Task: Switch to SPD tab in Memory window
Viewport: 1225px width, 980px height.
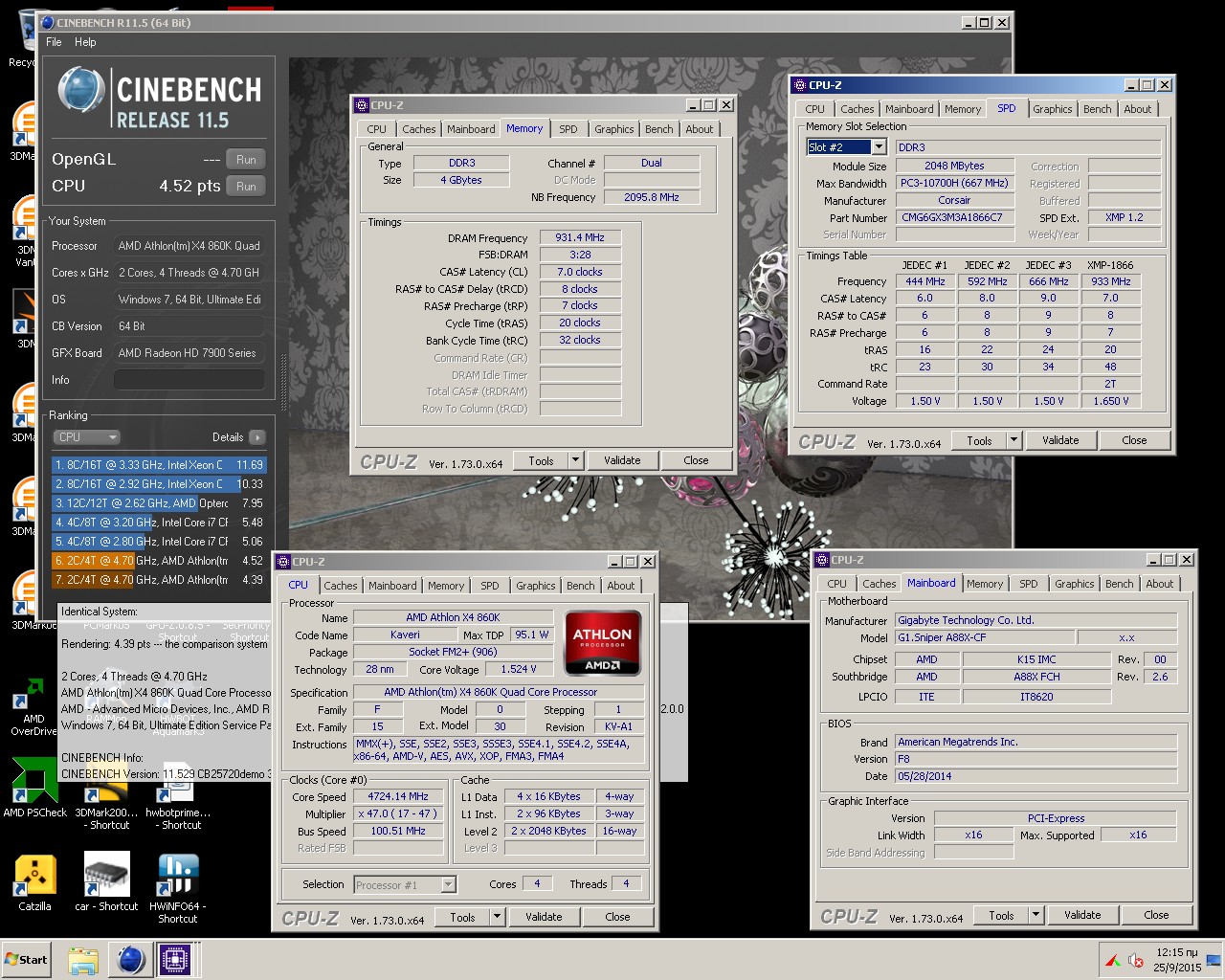Action: (568, 129)
